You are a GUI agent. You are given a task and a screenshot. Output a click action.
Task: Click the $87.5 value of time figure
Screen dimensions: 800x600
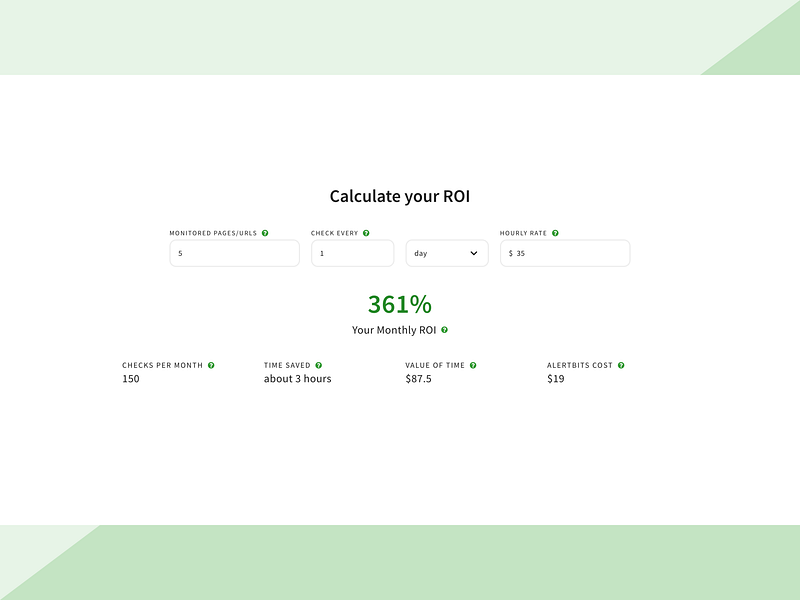(x=418, y=379)
